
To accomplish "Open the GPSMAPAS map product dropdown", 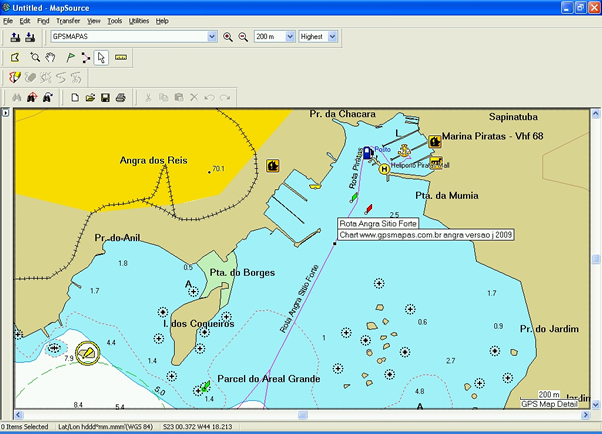I will pos(211,37).
